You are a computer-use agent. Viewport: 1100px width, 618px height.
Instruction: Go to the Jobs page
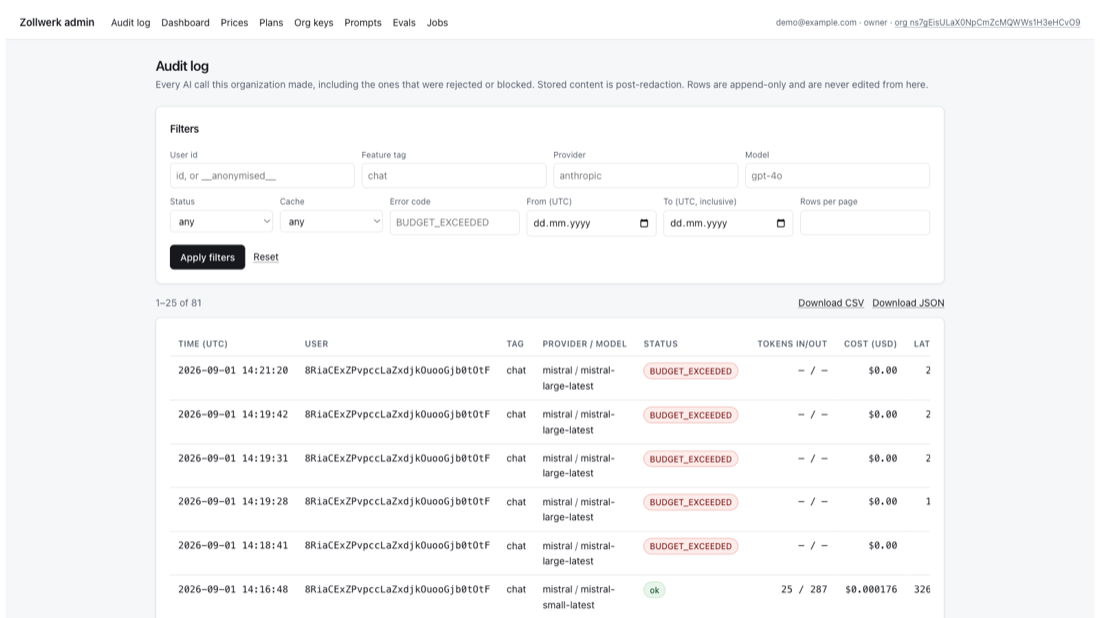tap(437, 22)
